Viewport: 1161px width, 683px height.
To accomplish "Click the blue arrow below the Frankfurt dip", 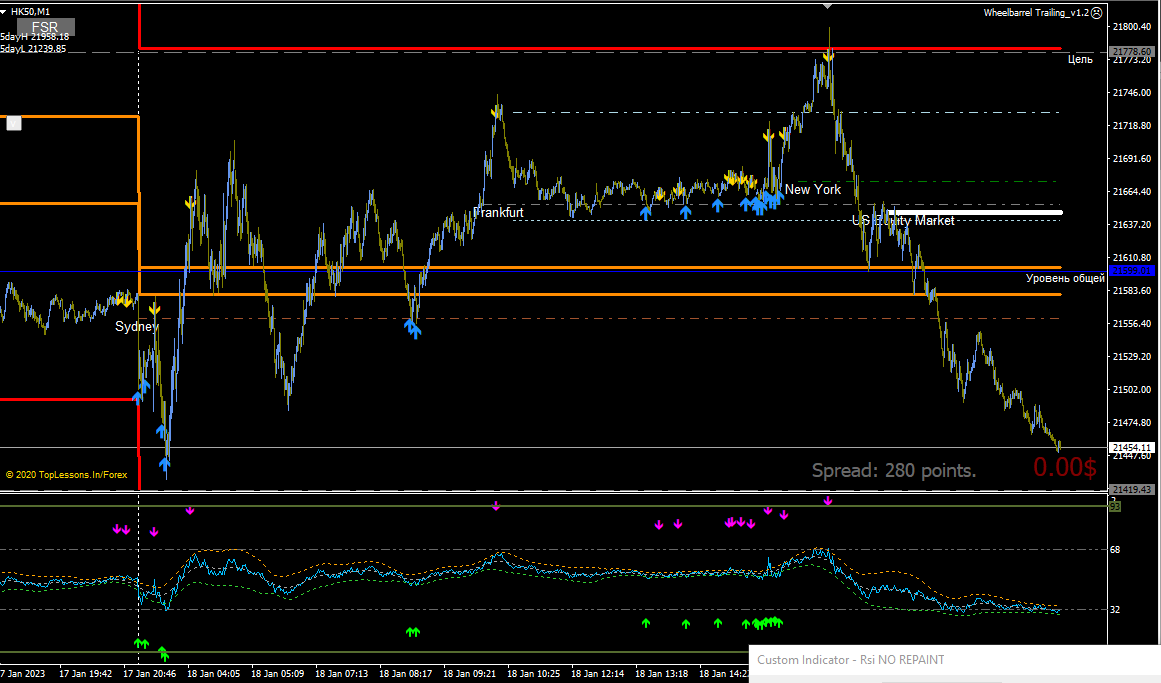I will (412, 327).
